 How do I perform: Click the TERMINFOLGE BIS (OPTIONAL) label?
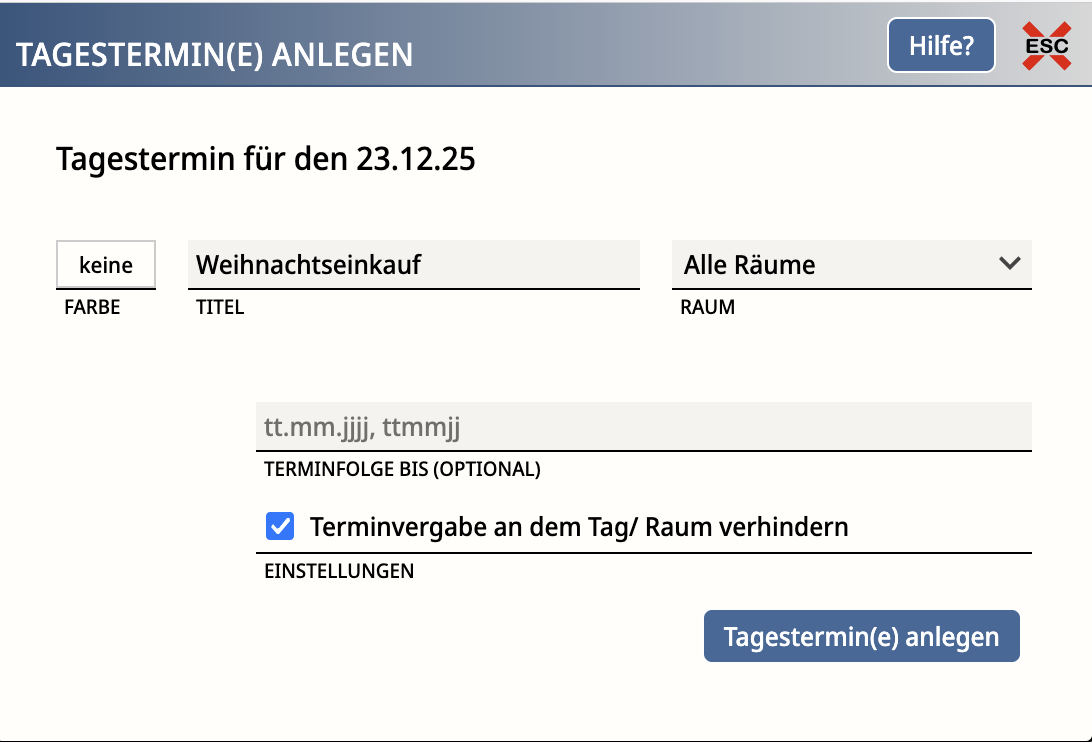(402, 469)
